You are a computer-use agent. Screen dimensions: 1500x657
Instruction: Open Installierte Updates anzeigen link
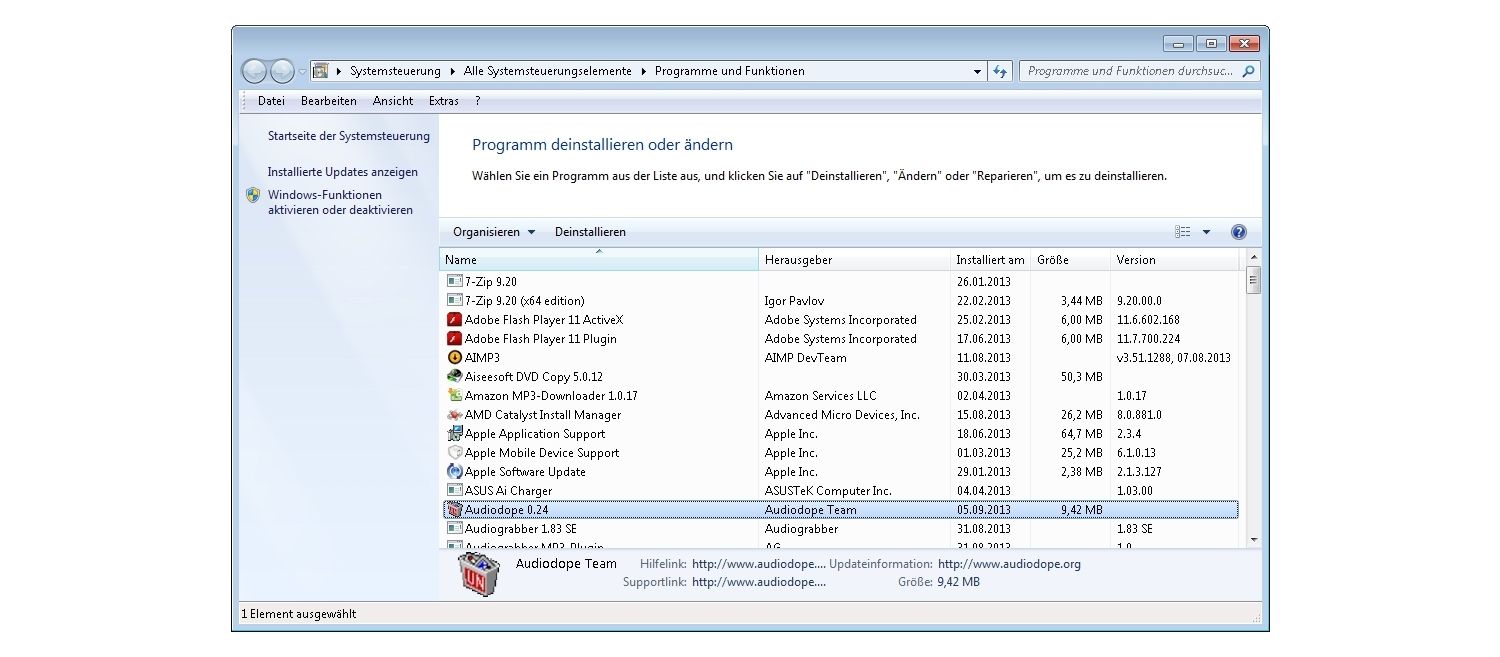342,172
